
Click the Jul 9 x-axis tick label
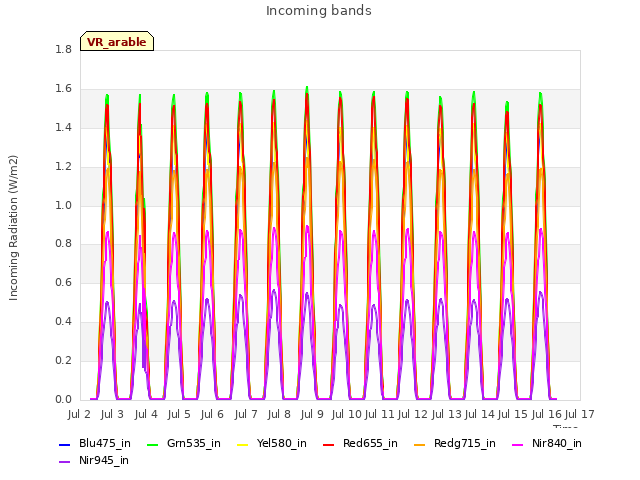(x=312, y=414)
